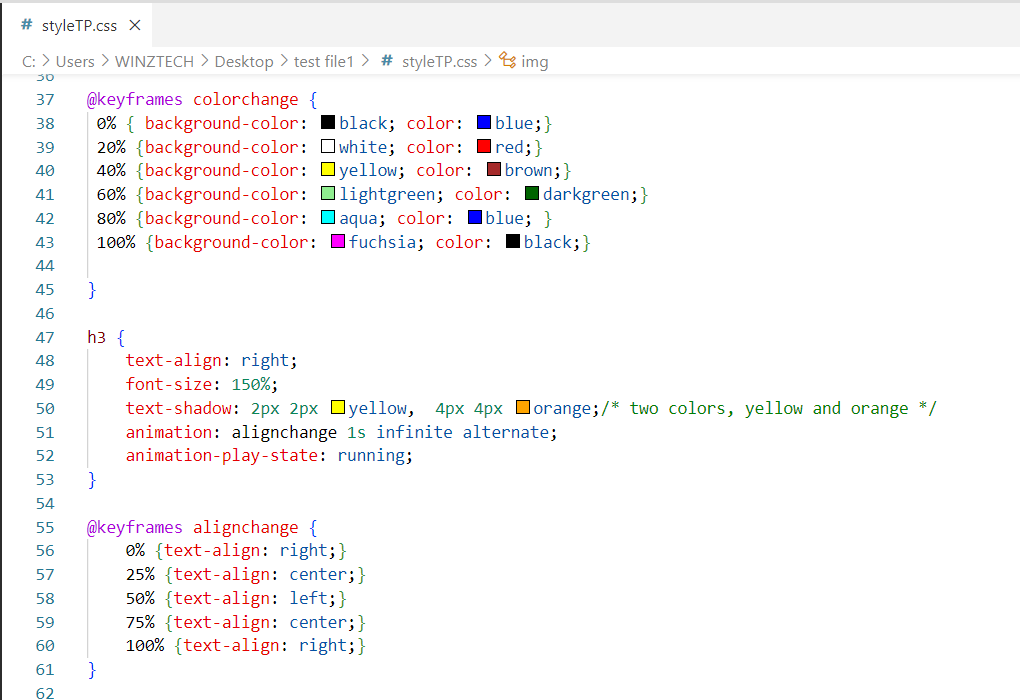
Task: Open the black color swatch on line 43
Action: coord(513,241)
